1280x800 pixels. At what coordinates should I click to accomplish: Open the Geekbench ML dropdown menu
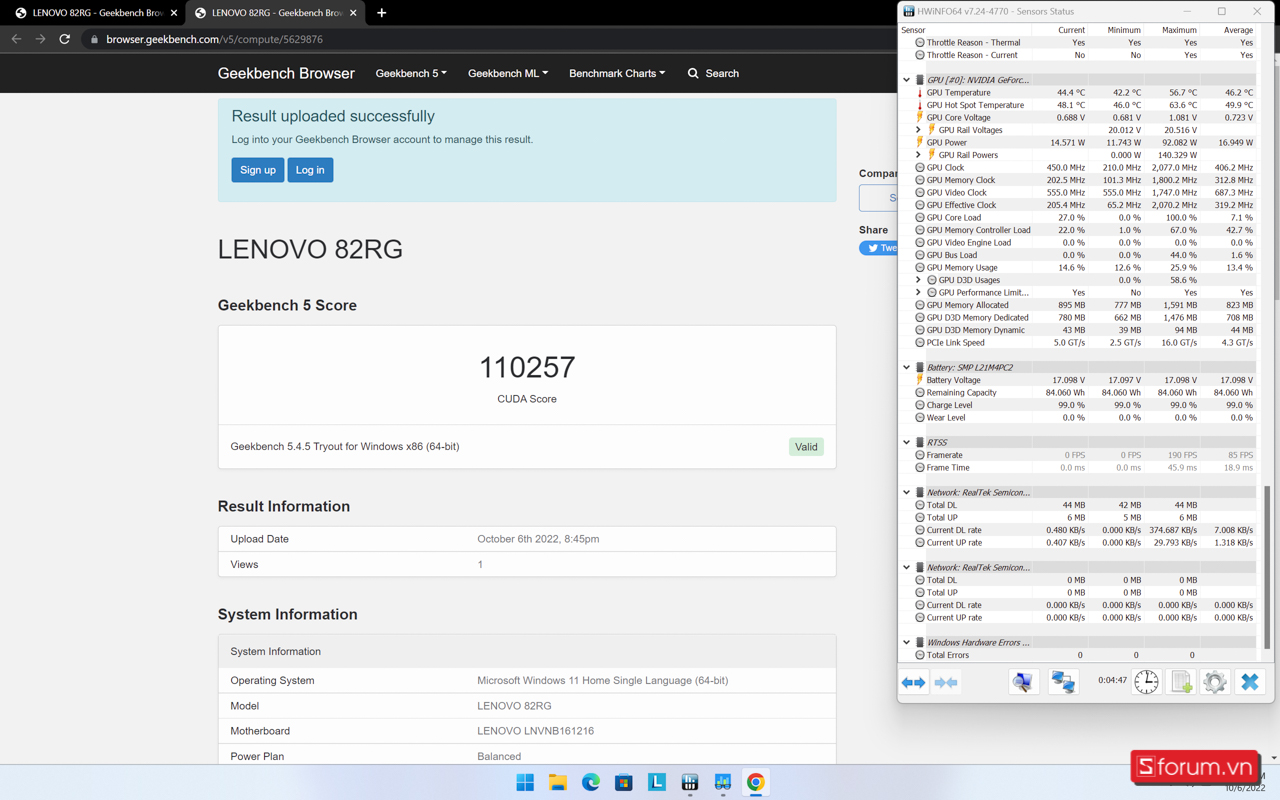click(508, 73)
